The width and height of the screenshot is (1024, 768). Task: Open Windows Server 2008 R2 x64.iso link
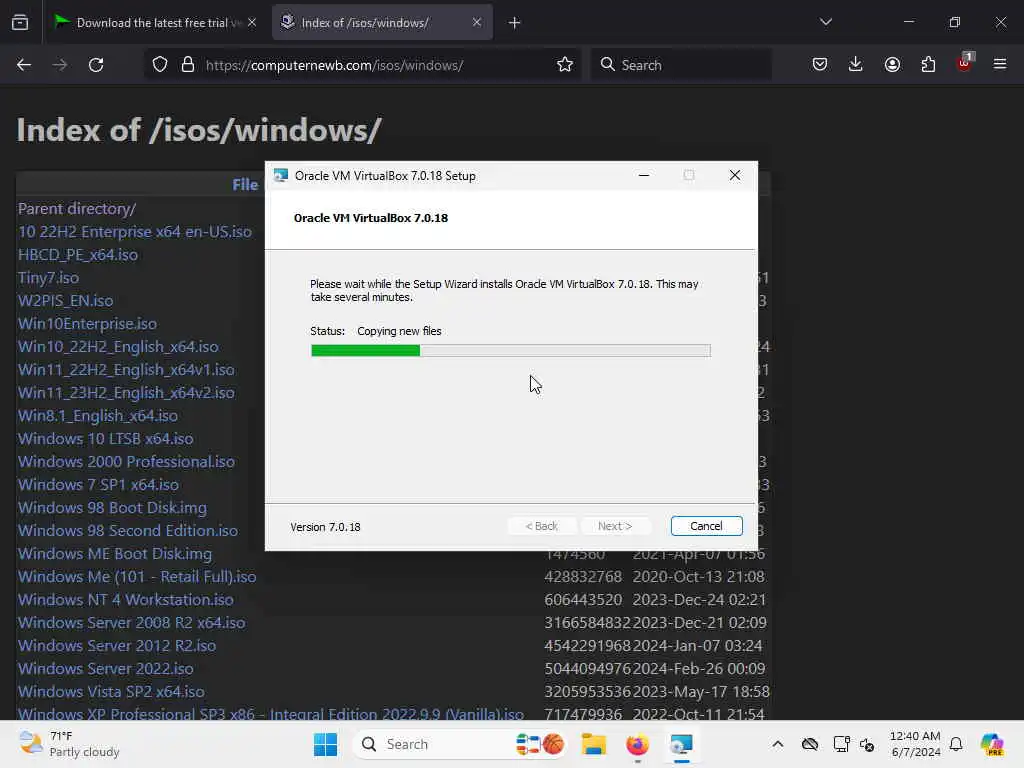click(132, 622)
